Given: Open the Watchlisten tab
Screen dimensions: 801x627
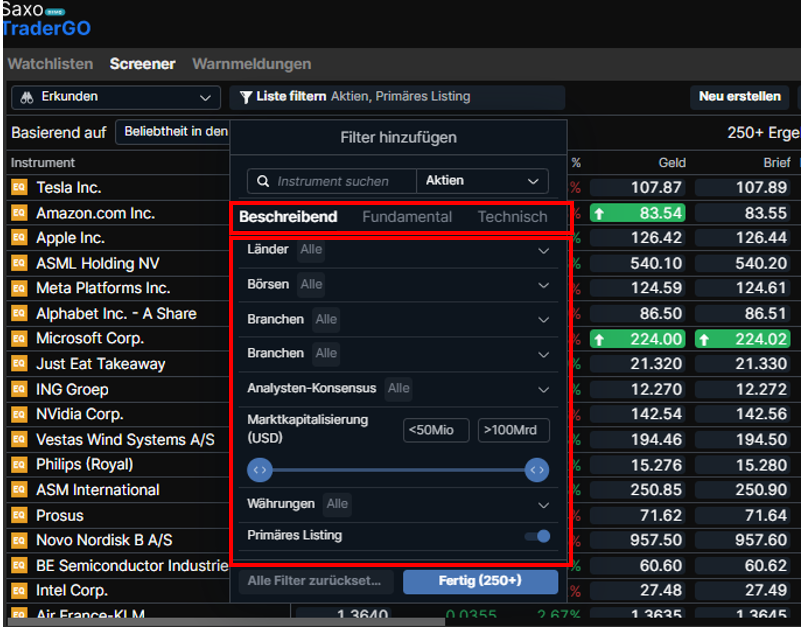Looking at the screenshot, I should click(50, 64).
